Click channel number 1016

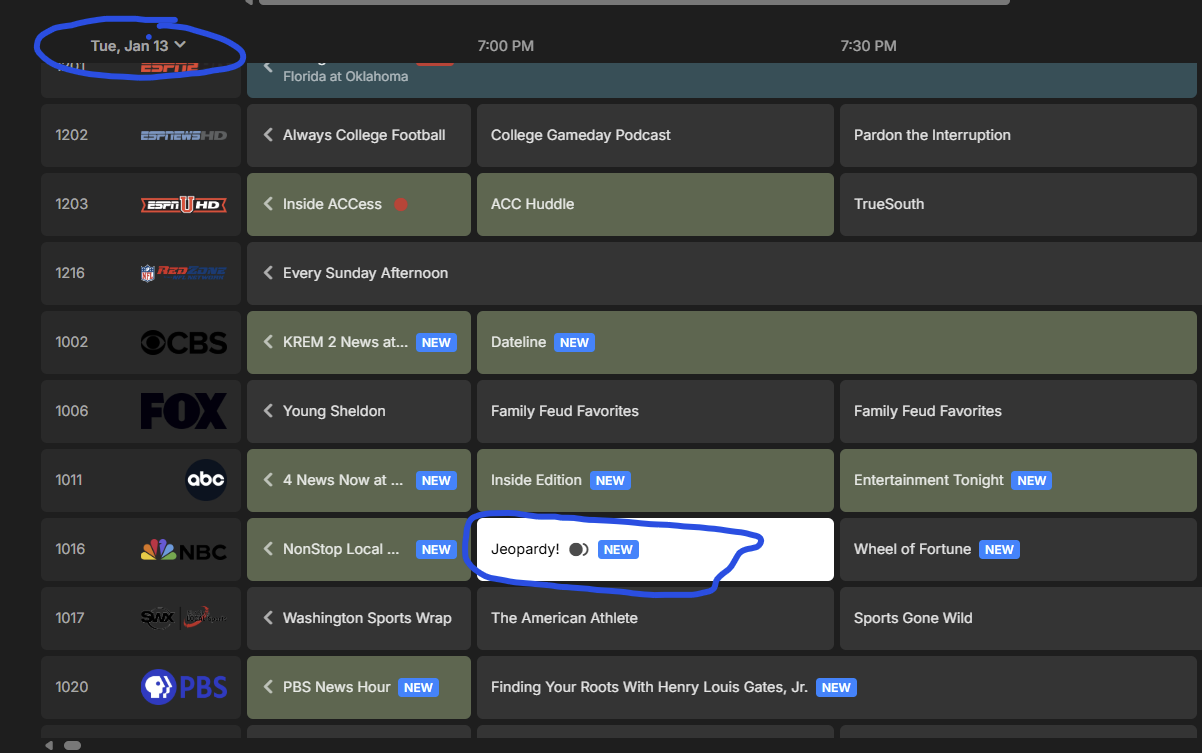[x=71, y=549]
